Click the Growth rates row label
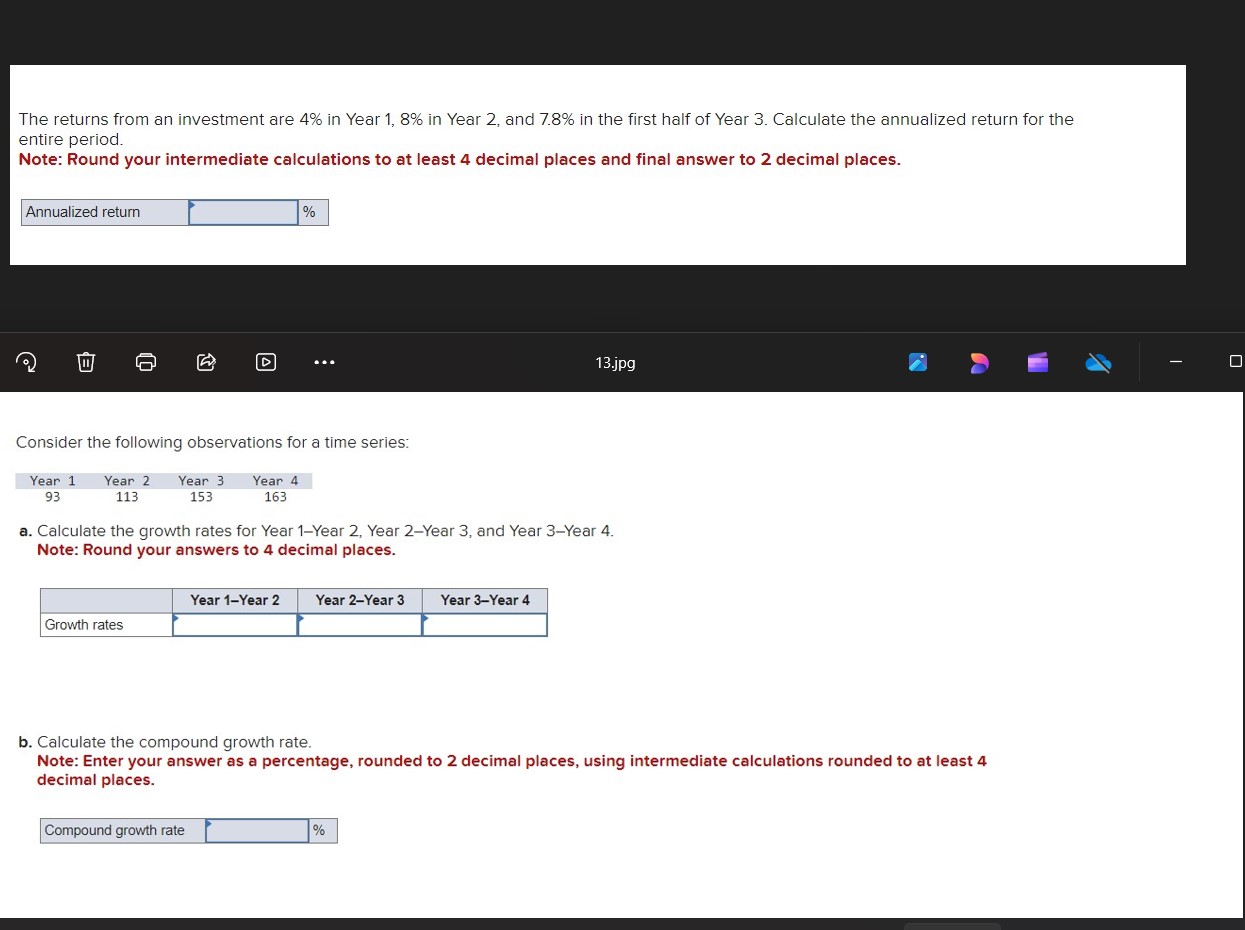 coord(107,625)
